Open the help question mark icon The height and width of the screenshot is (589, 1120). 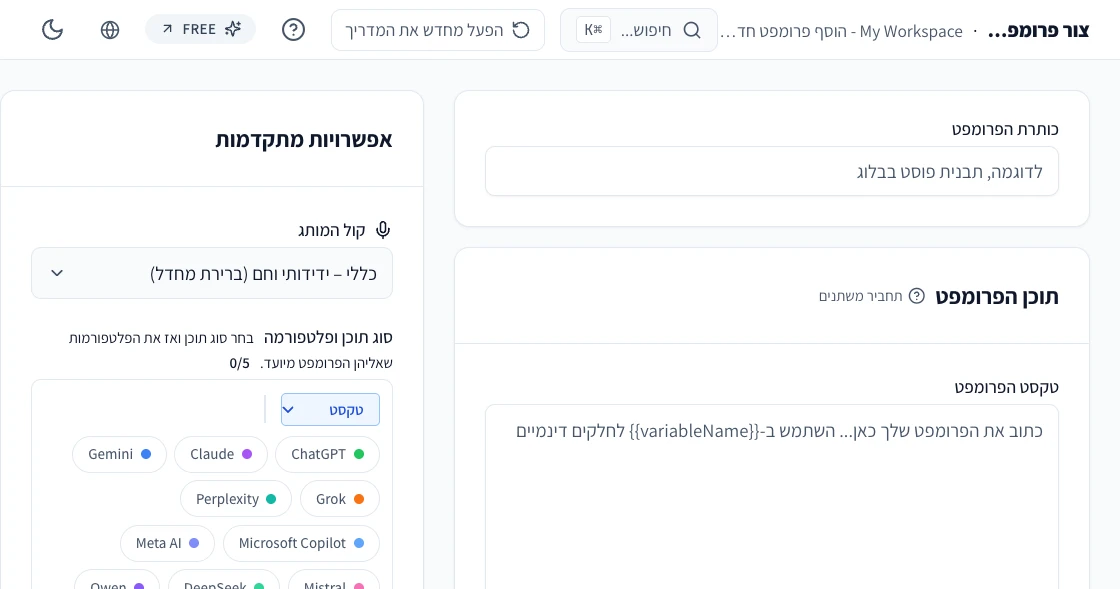(294, 30)
